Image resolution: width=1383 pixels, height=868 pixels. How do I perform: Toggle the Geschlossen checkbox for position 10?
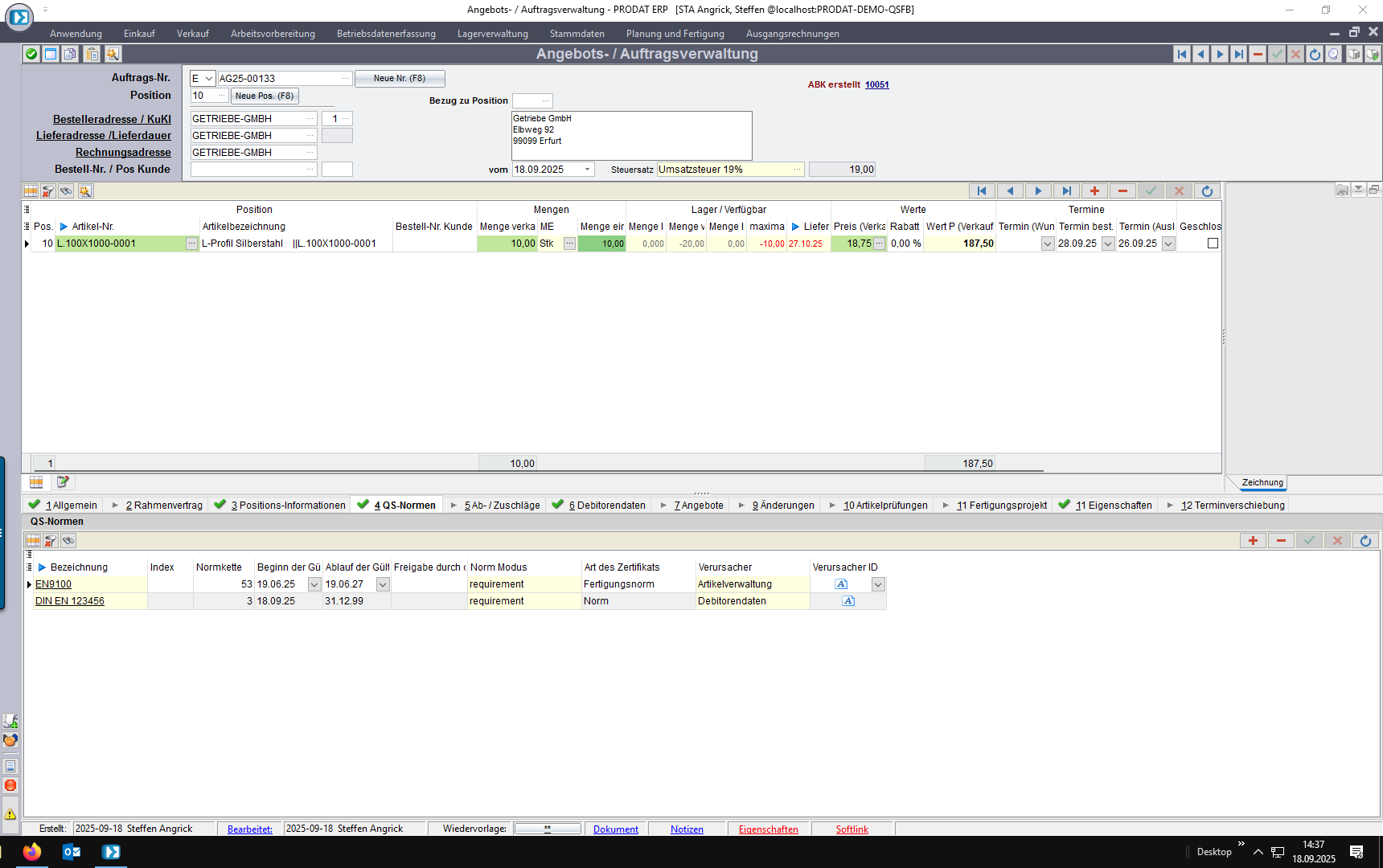[x=1213, y=244]
